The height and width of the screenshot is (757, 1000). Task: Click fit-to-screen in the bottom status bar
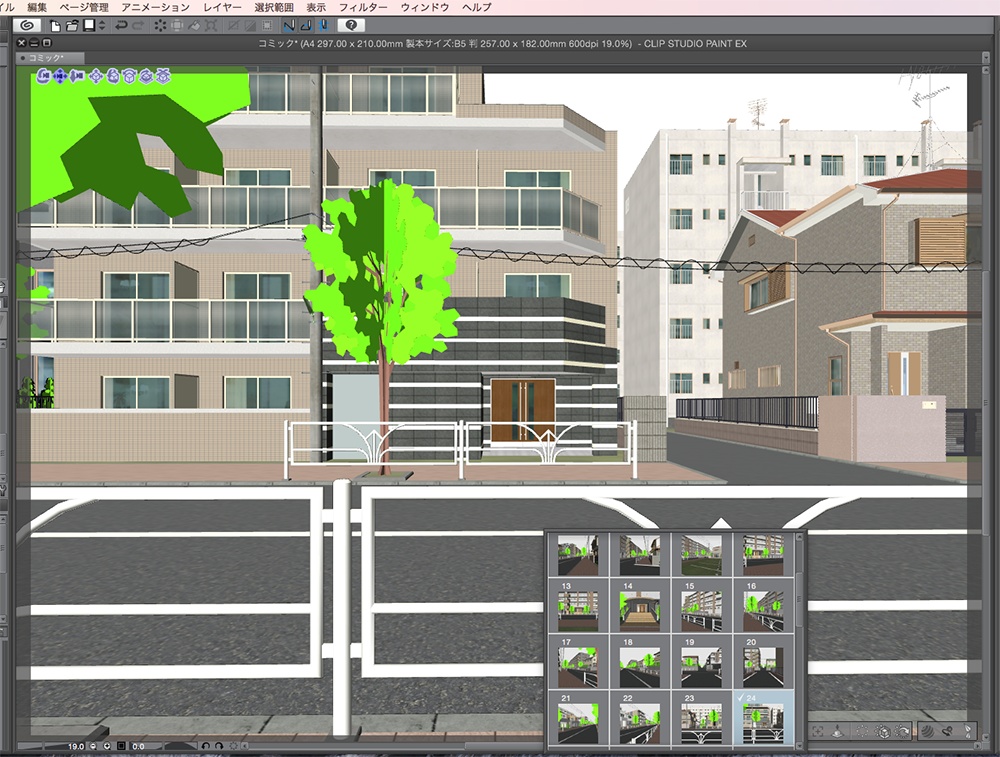[x=120, y=745]
